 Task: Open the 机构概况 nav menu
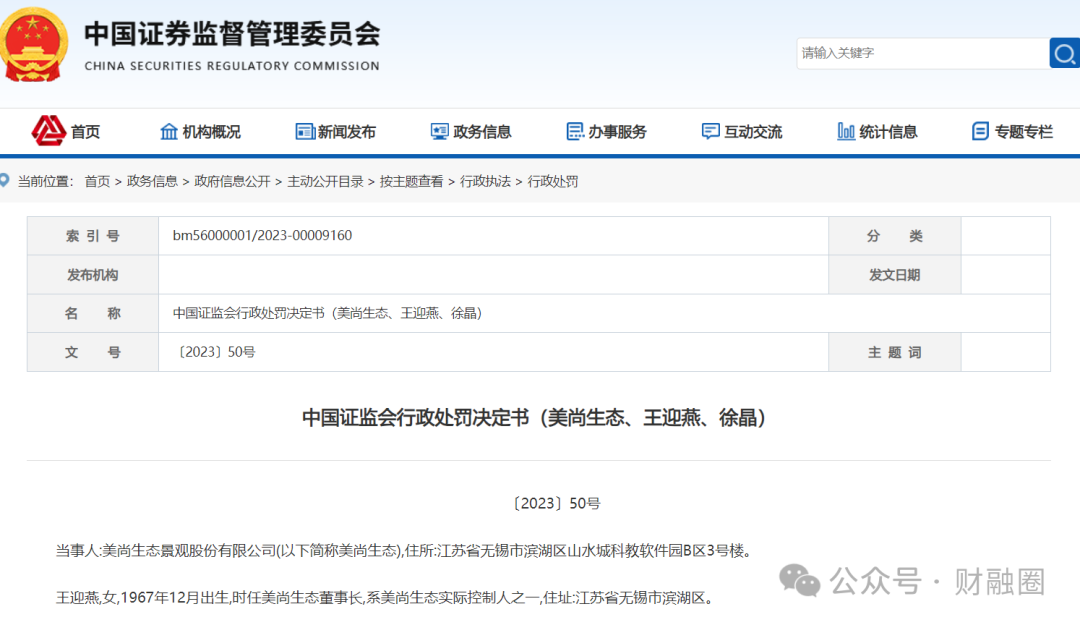point(211,132)
